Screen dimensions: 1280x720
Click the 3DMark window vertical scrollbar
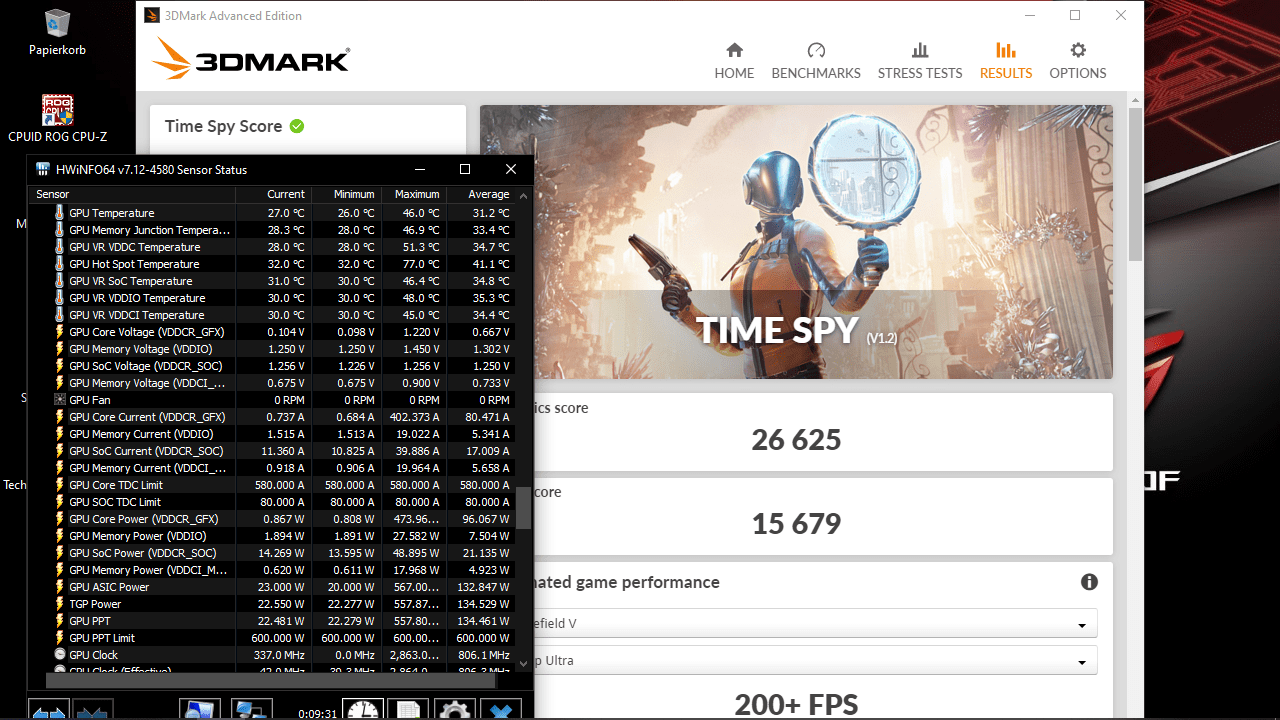tap(1135, 184)
